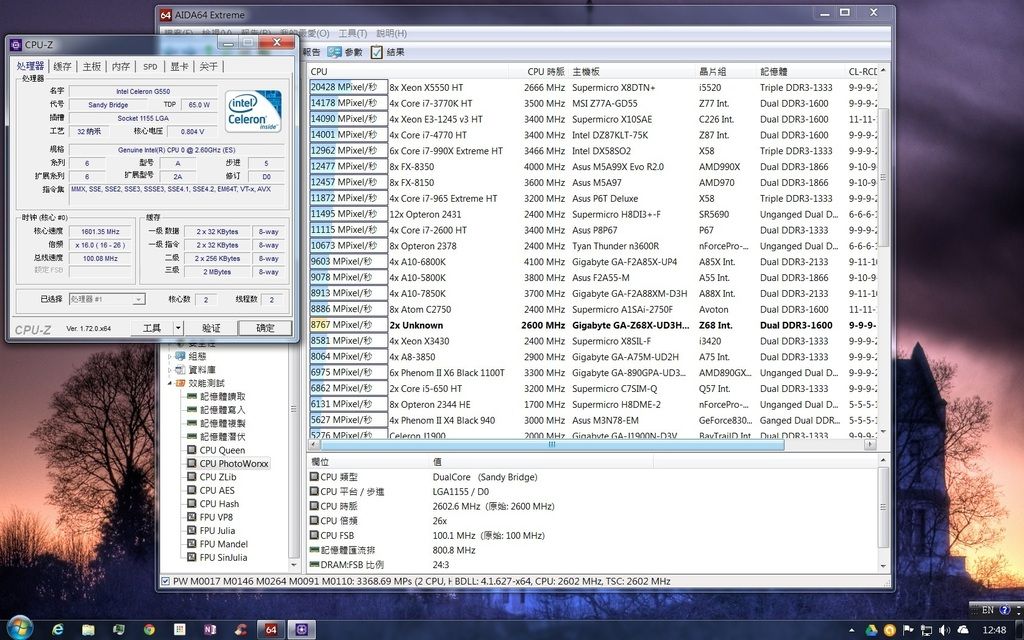
Task: Select the 8767 MPixel/秒 2x Unknown row
Action: 593,325
